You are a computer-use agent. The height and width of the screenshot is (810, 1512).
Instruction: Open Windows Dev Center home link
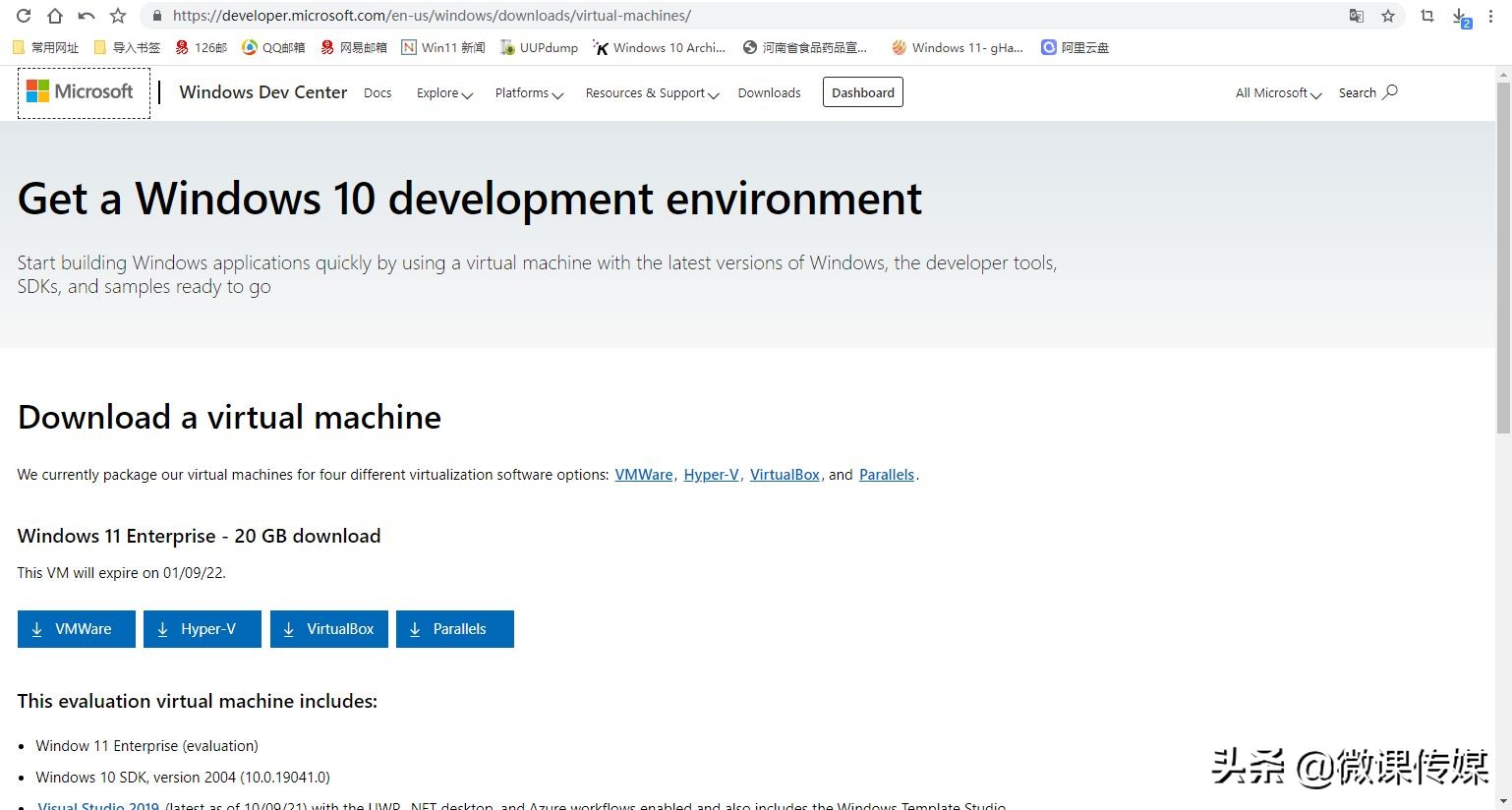click(x=262, y=92)
